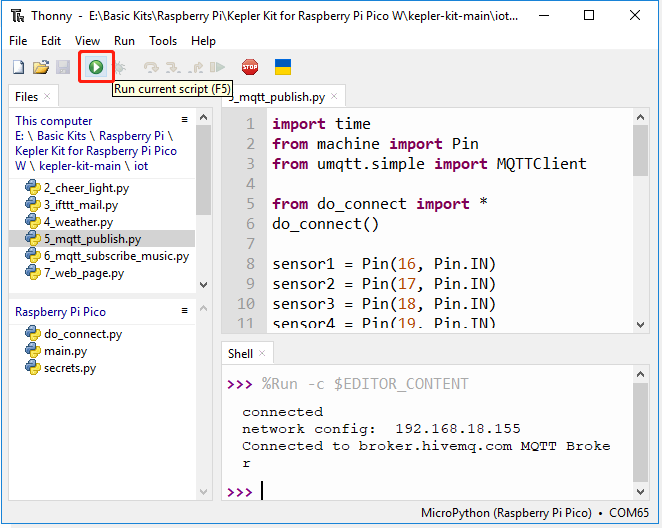Image resolution: width=662 pixels, height=528 pixels.
Task: Click Python icon beside 6_mqtt_subscribe_music.py
Action: point(33,256)
